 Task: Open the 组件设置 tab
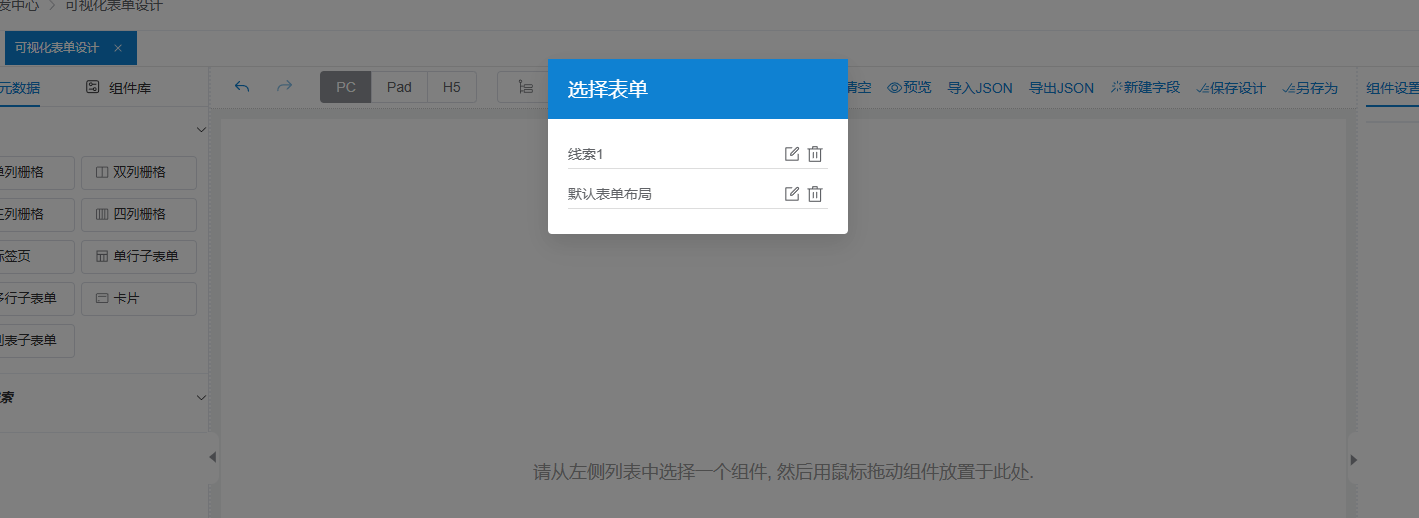pyautogui.click(x=1392, y=88)
